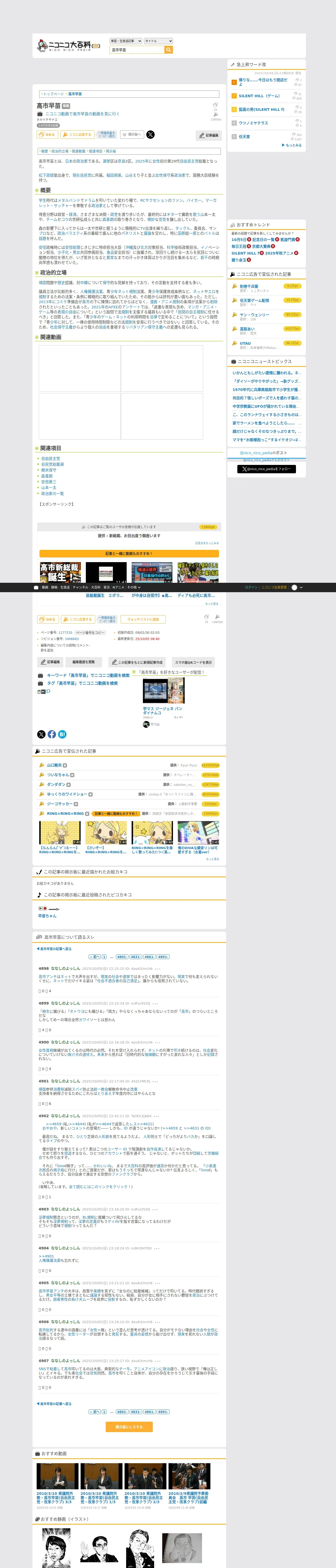Go to thread page 4801- at top

point(121,956)
